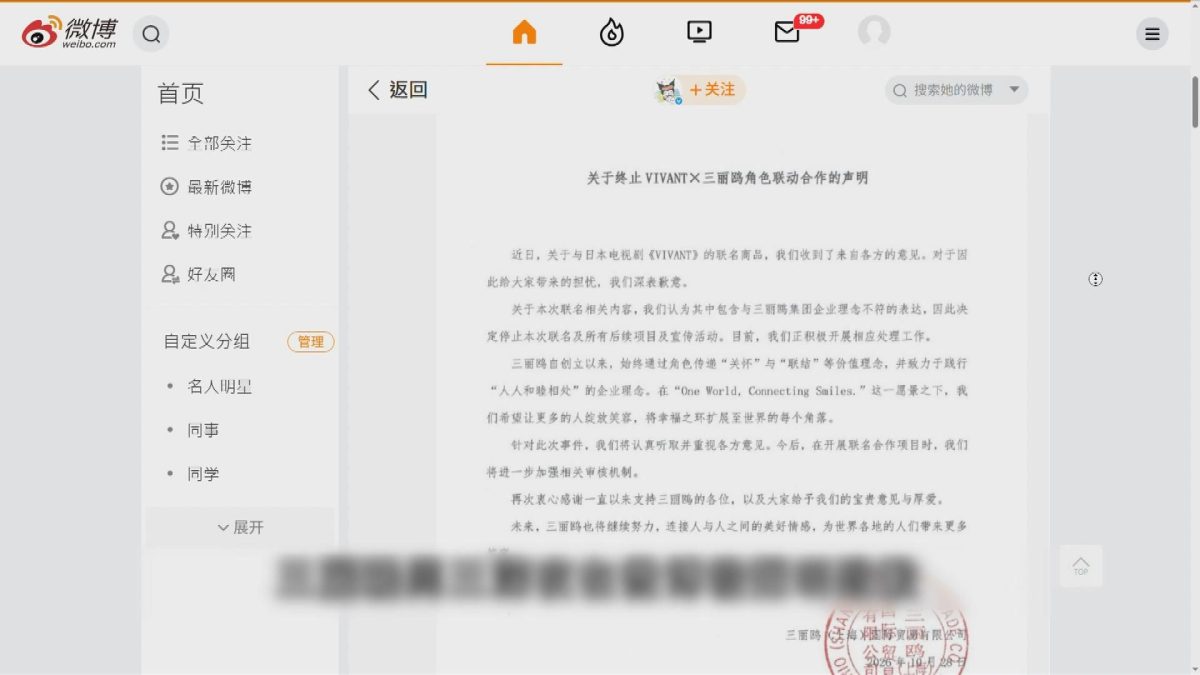Open messages envelope with 99+ badge
This screenshot has height=675, width=1200.
(788, 32)
